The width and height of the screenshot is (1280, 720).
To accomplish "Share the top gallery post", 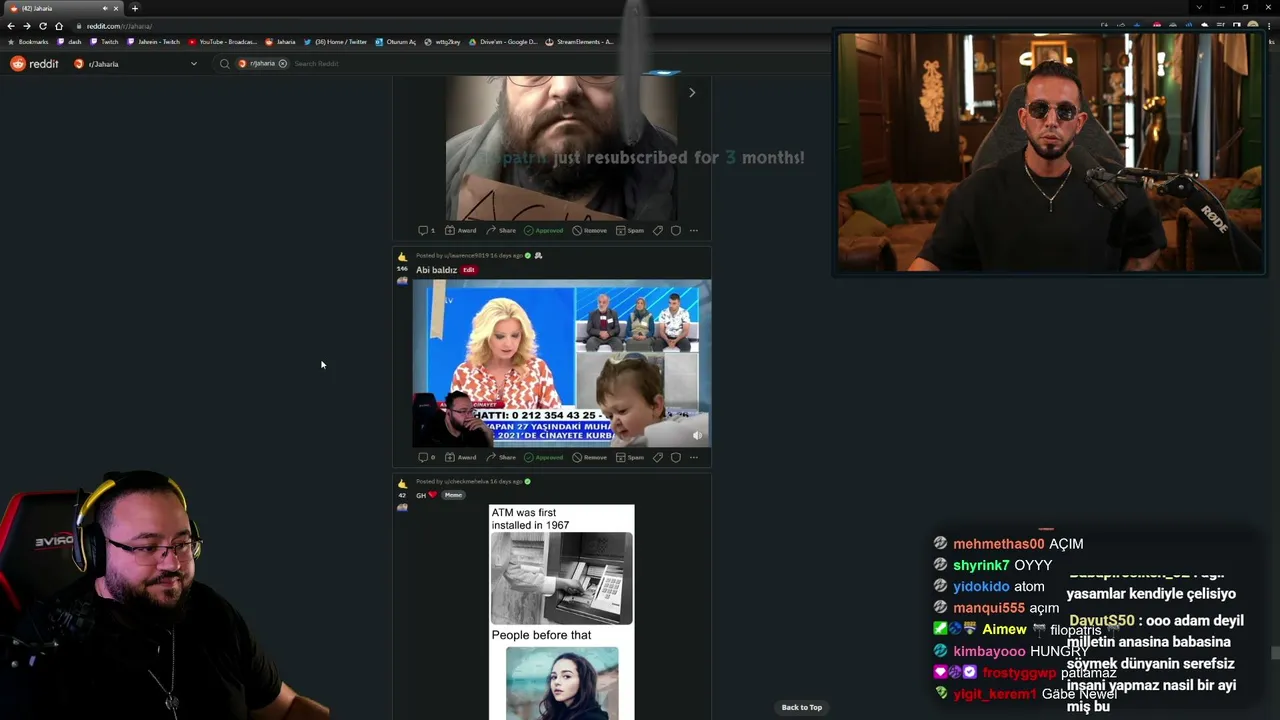I will coord(502,231).
